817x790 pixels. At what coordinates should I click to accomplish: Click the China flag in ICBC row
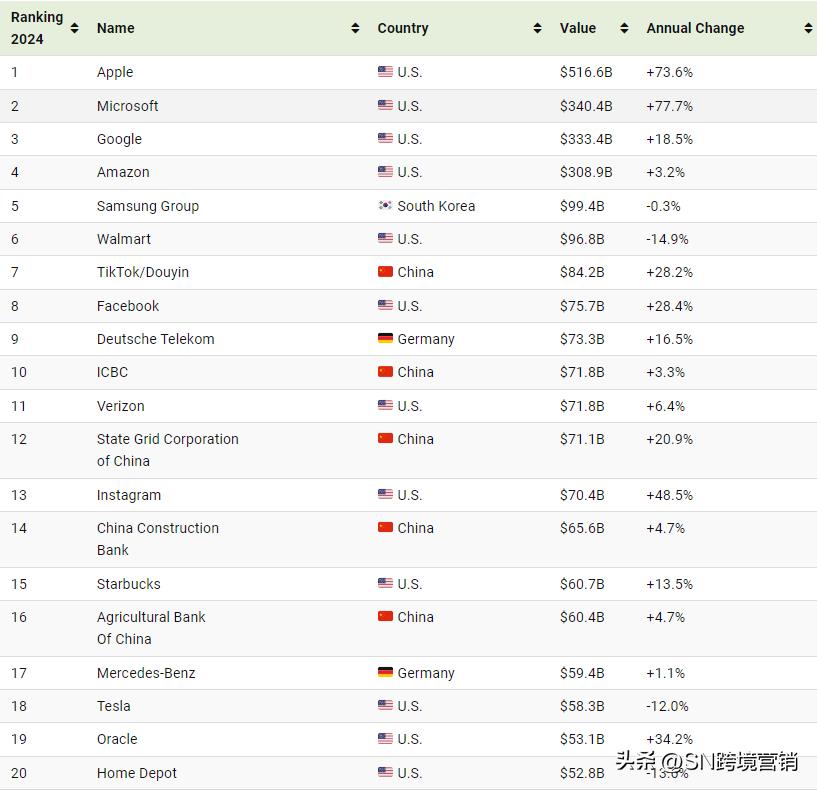[x=385, y=372]
